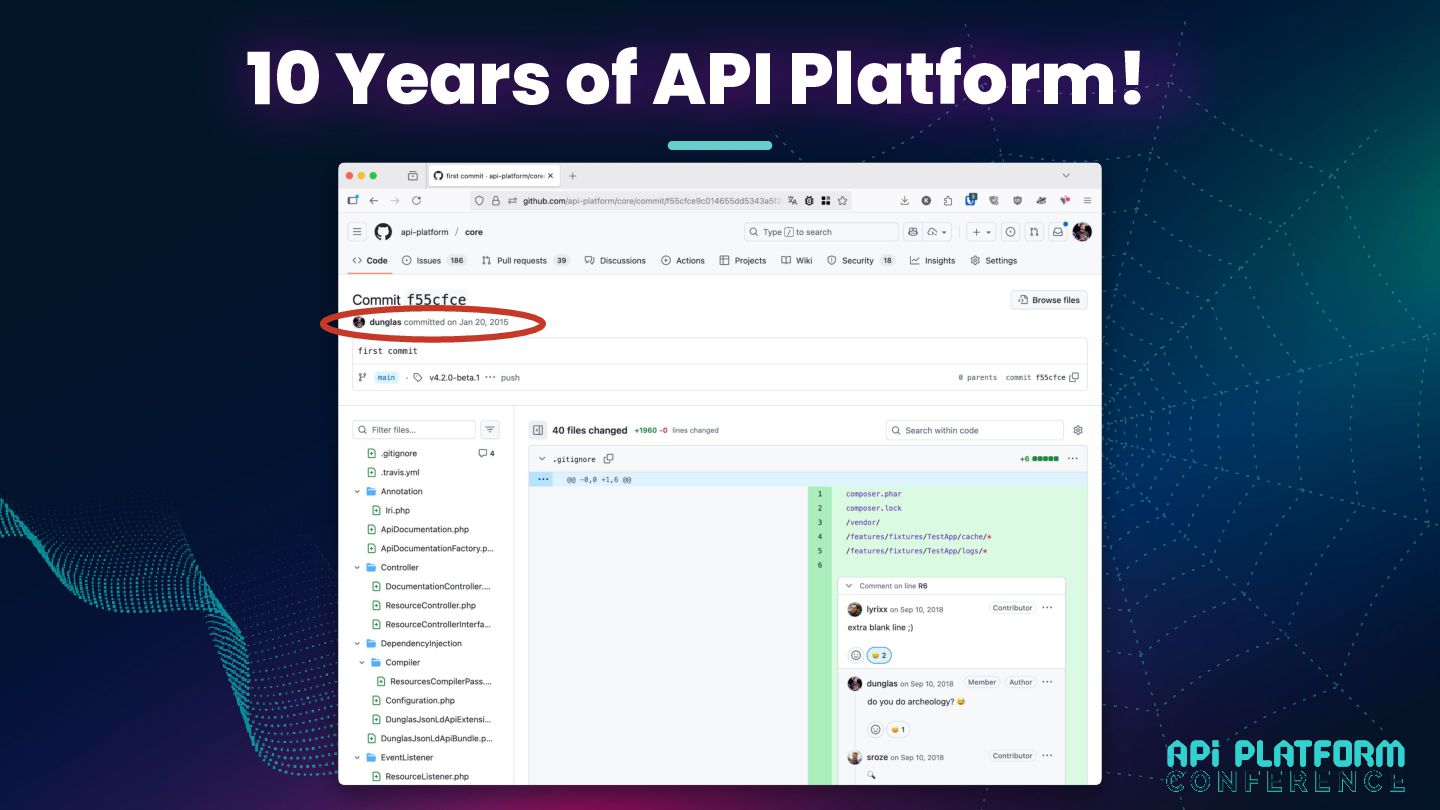This screenshot has width=1440, height=810.
Task: Click the Type / to search box
Action: coord(821,232)
